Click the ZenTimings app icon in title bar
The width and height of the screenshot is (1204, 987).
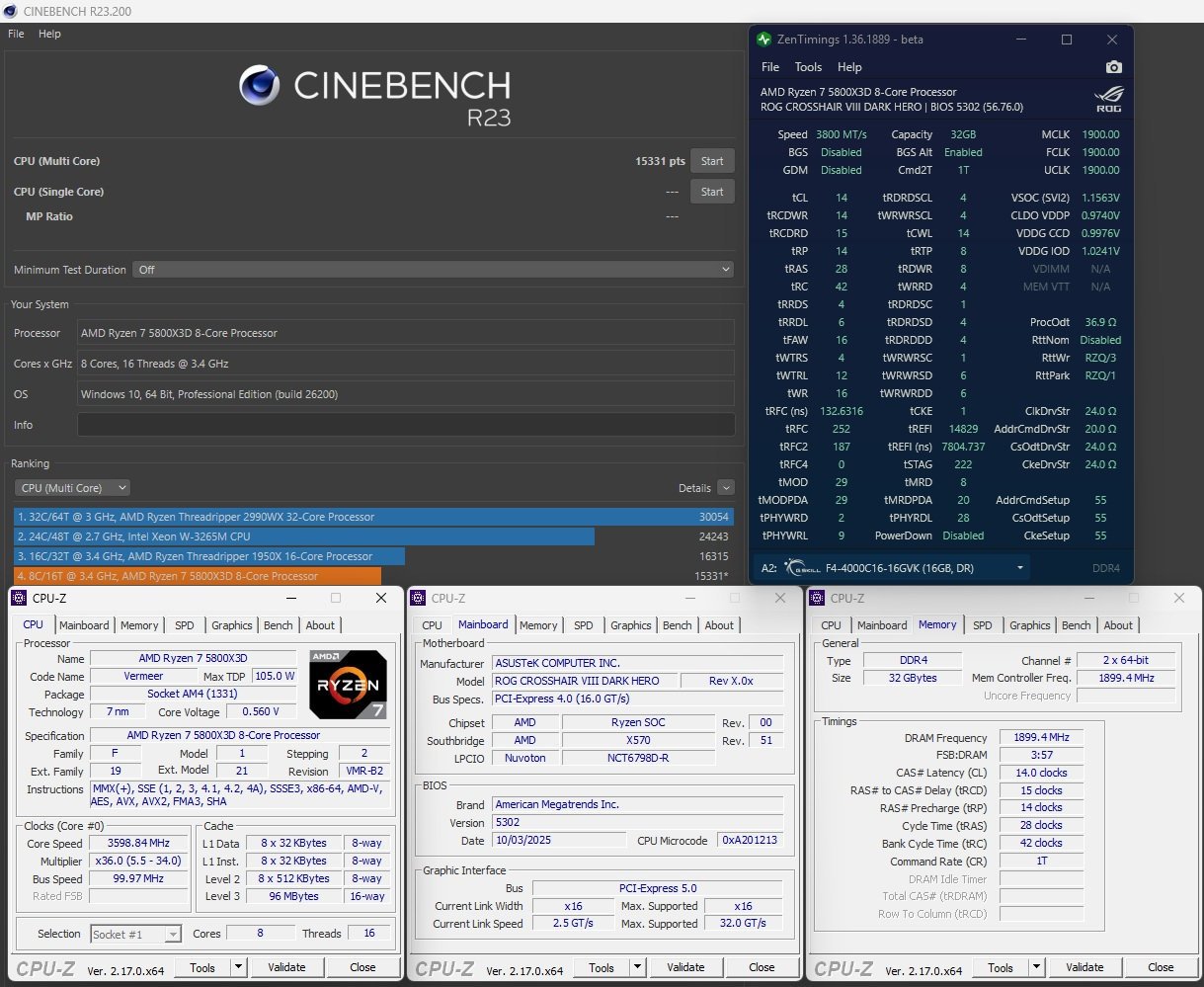pyautogui.click(x=763, y=40)
